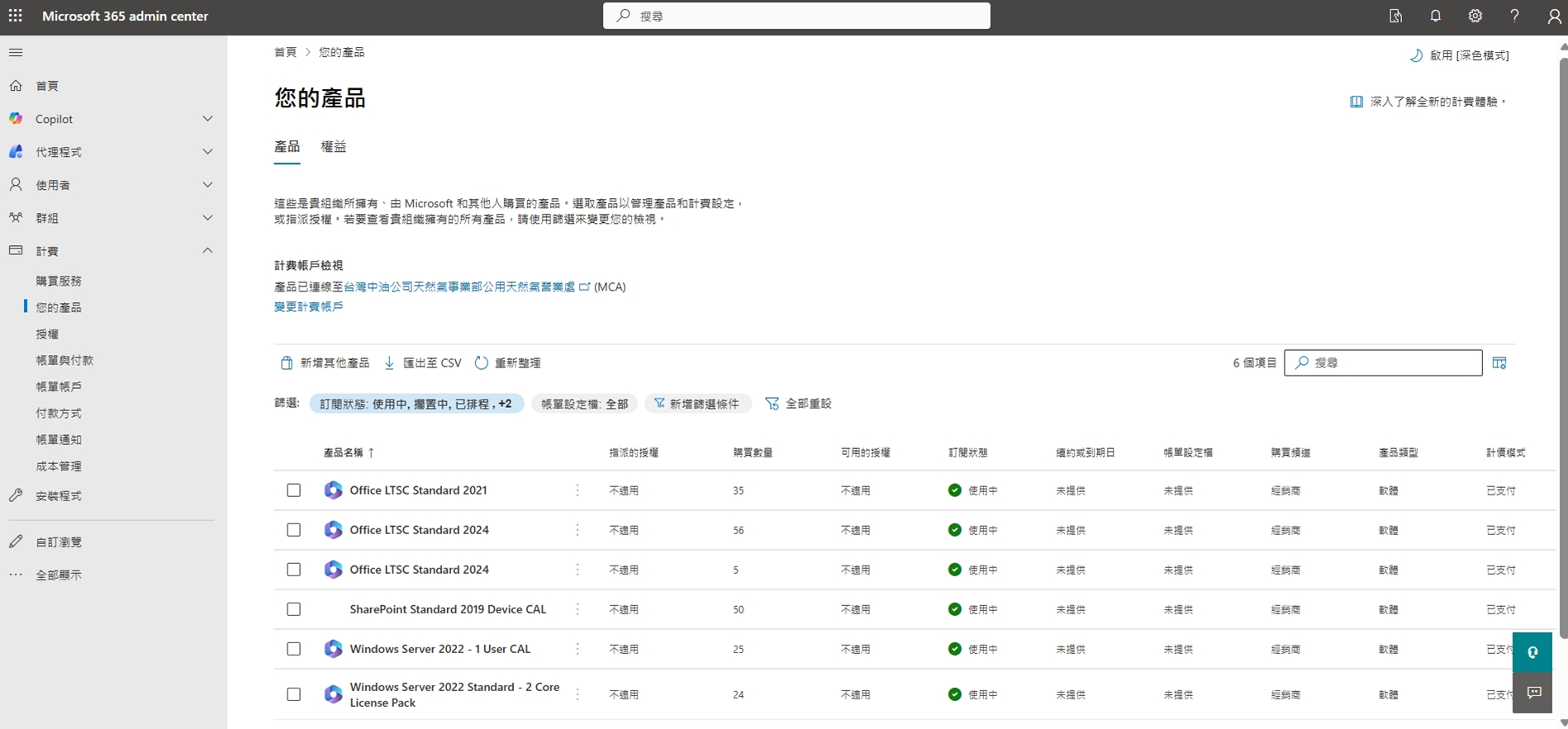Check the SharePoint Standard 2019 Device CAL checkbox

(293, 609)
